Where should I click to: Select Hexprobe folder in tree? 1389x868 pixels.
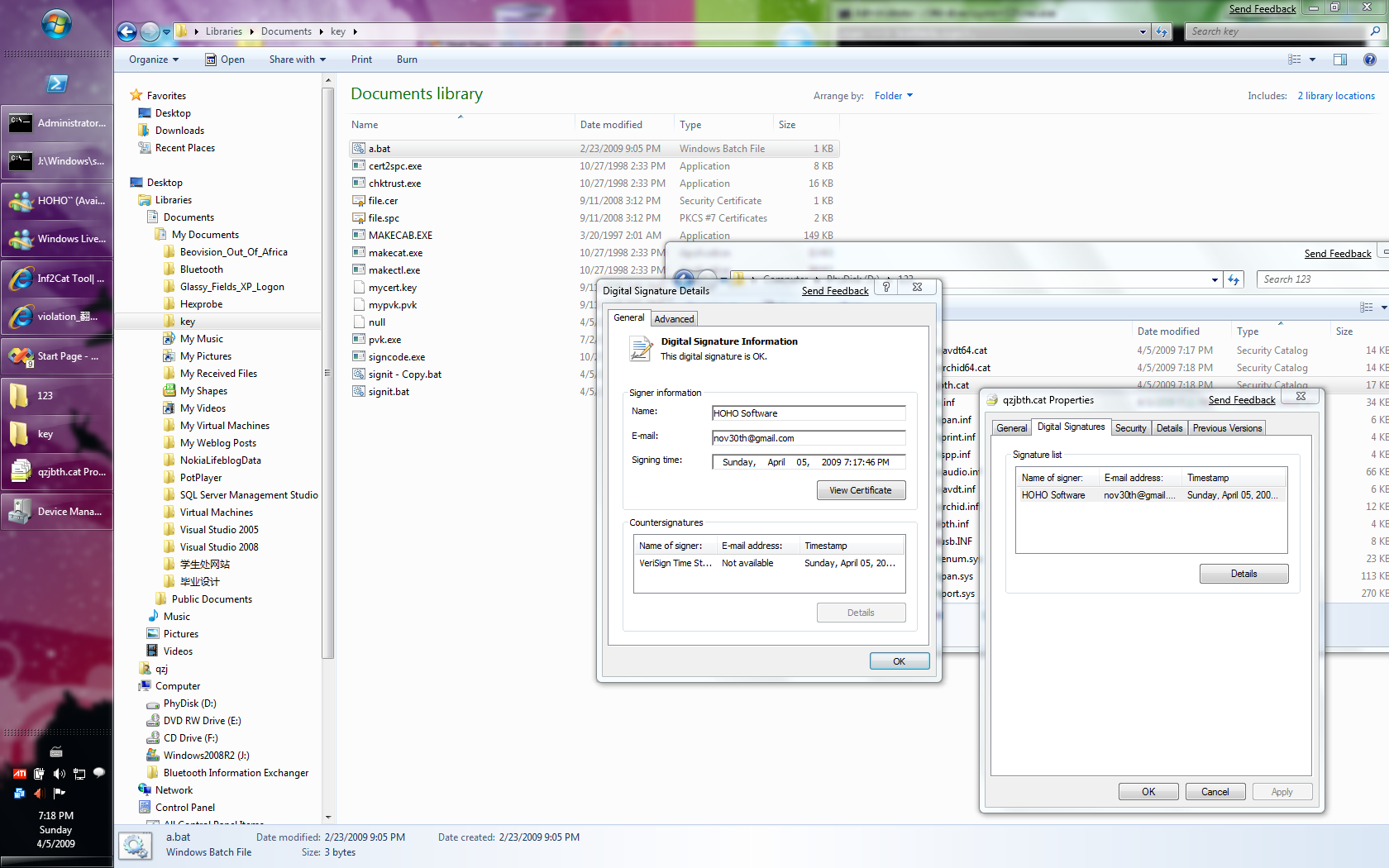[201, 304]
